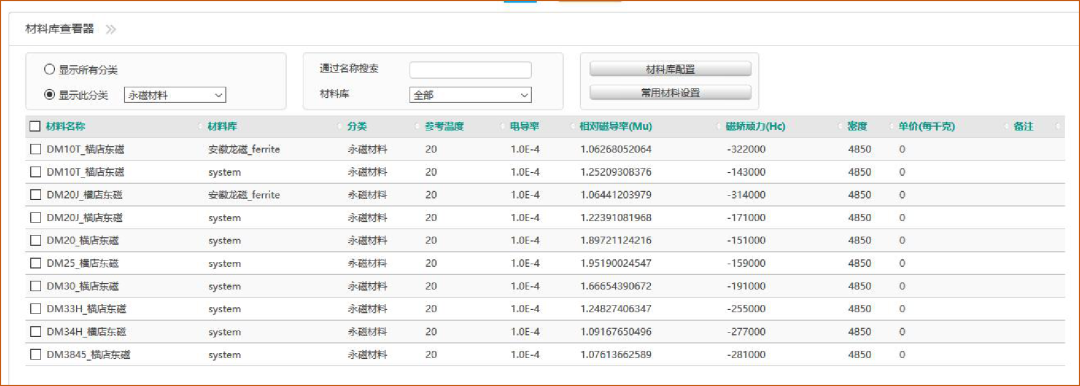Click the Mu value 1.06268052064

click(615, 150)
